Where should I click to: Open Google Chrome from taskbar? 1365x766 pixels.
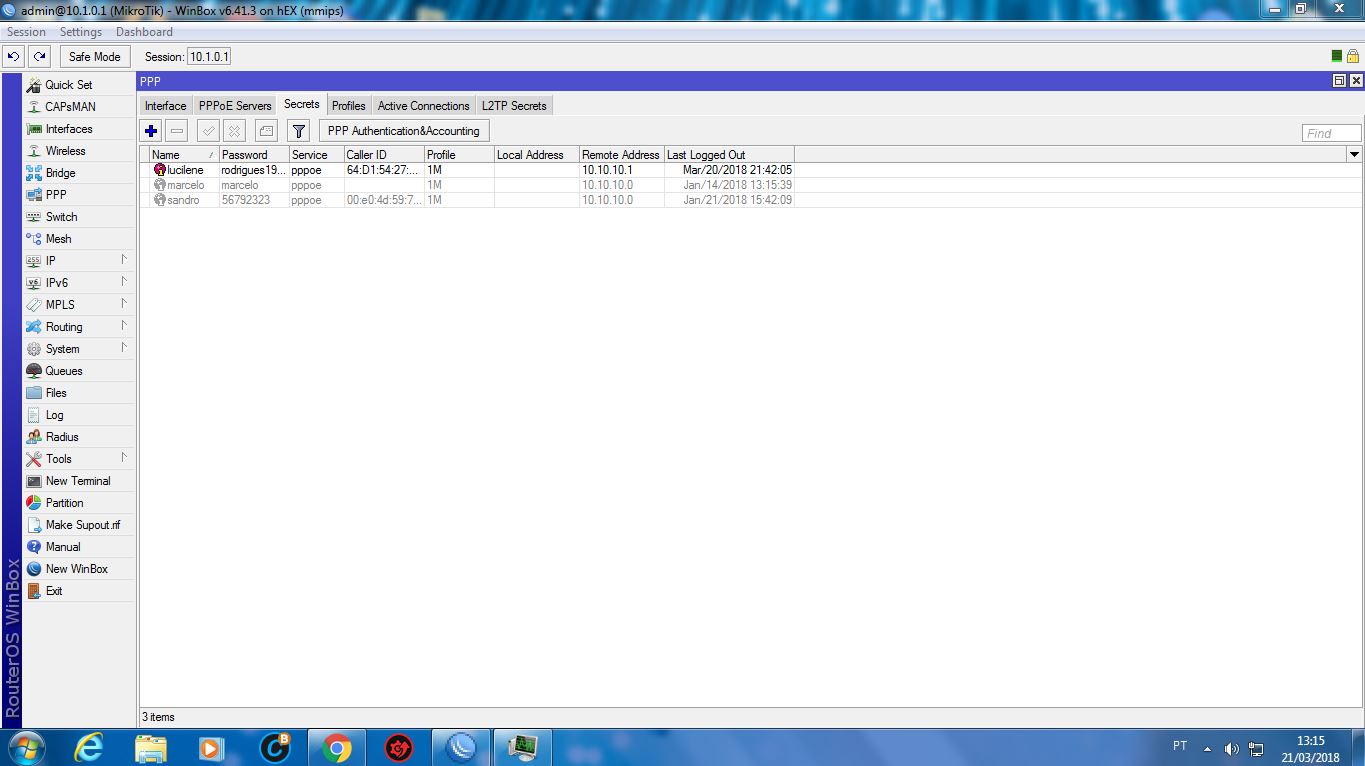coord(337,748)
